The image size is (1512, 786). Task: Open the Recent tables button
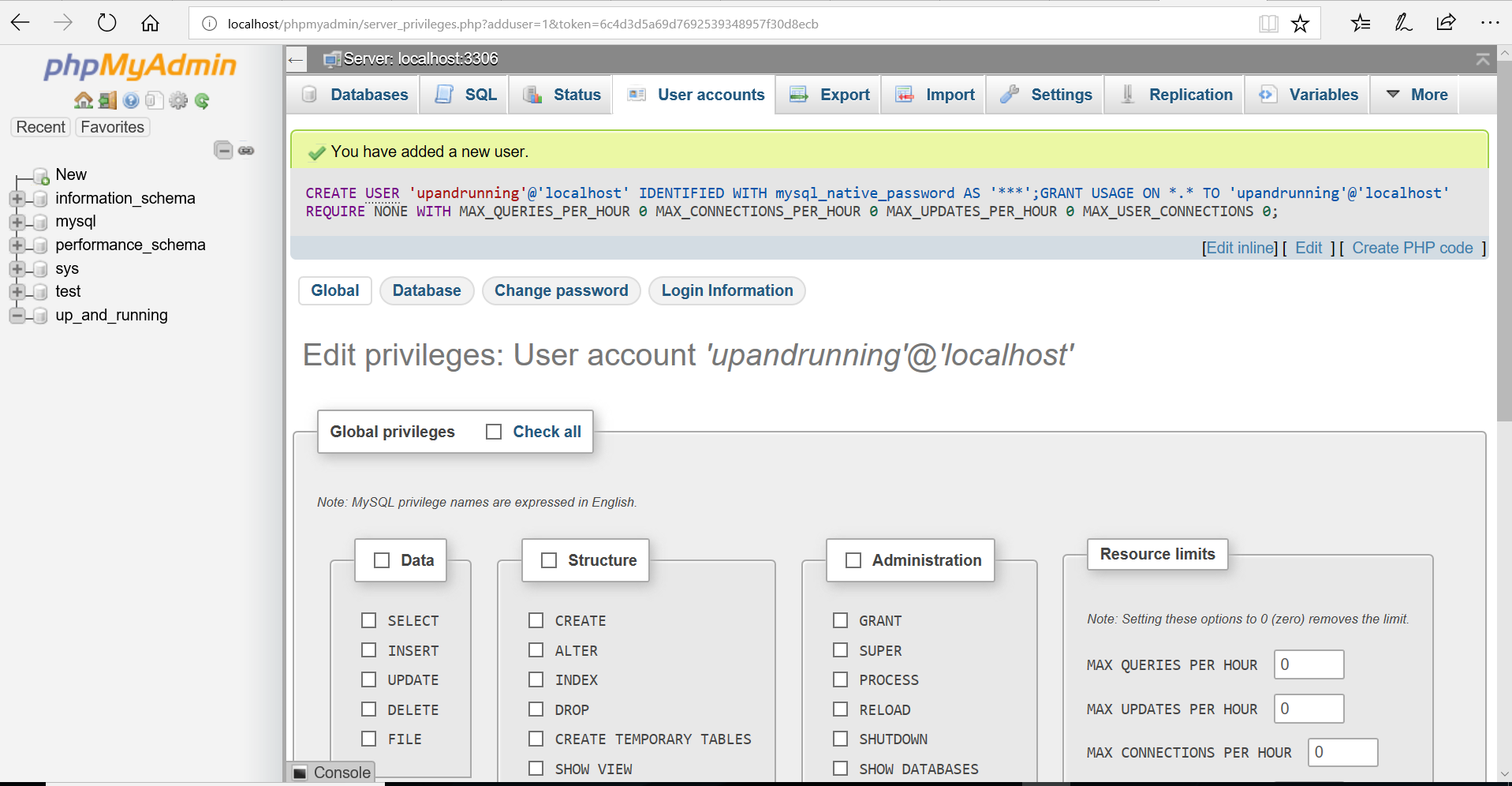click(x=41, y=127)
